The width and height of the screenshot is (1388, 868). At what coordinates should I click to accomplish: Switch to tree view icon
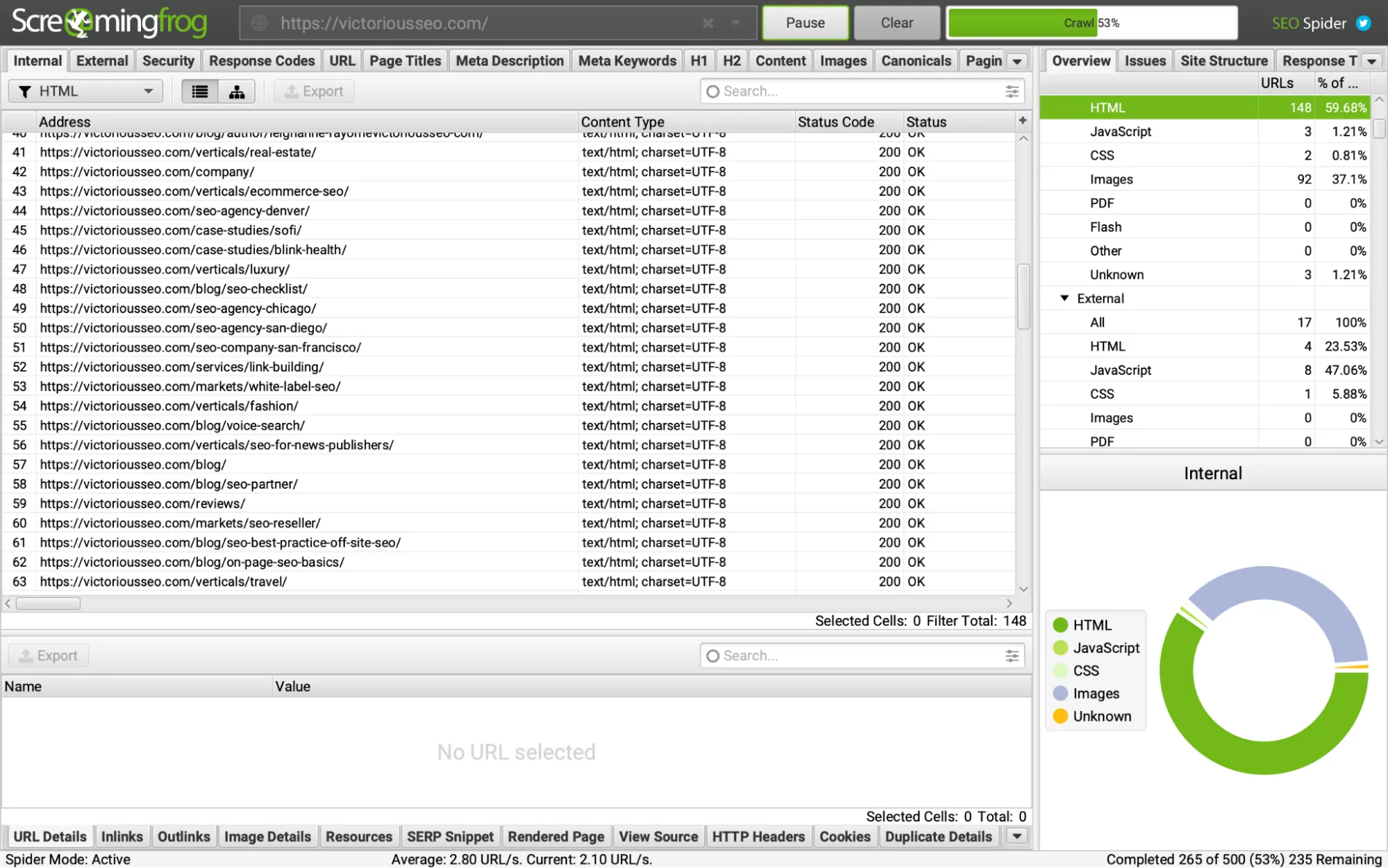point(237,92)
